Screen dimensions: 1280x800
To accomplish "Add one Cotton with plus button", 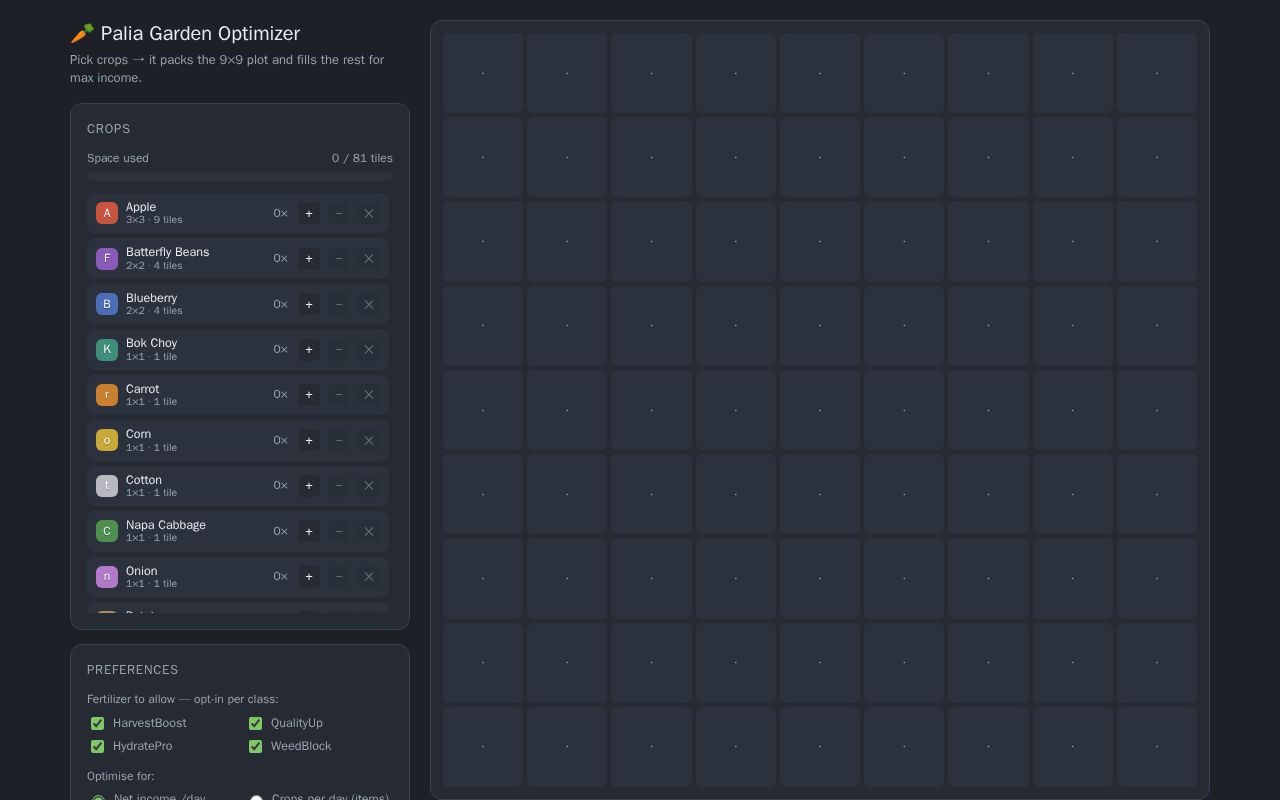I will (x=309, y=485).
